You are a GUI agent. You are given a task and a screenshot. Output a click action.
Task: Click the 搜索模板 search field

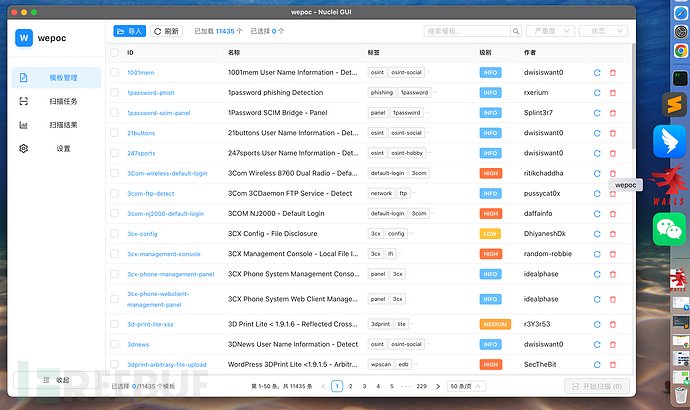(x=468, y=31)
